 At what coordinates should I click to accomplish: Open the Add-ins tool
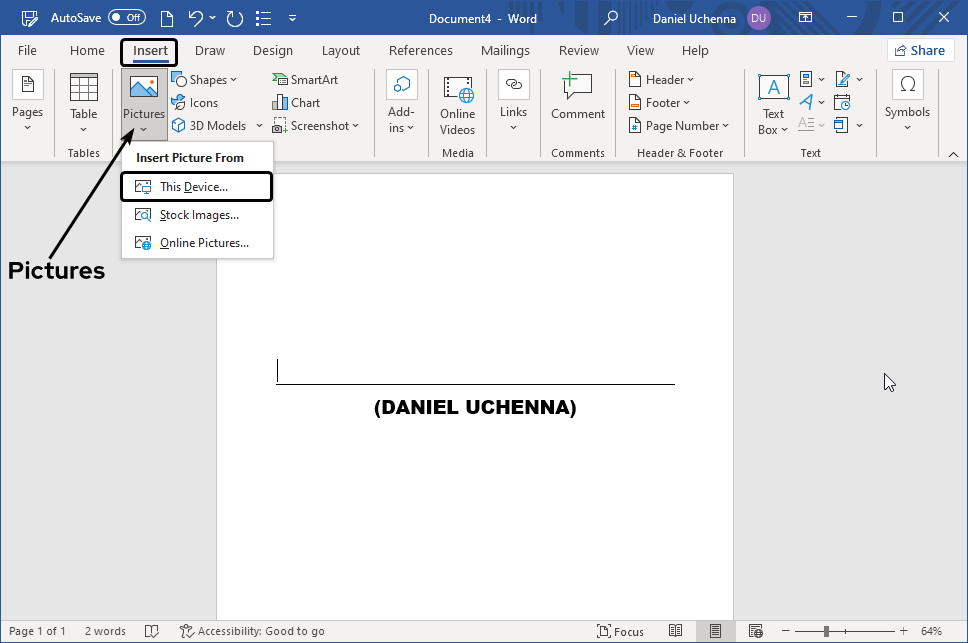tap(401, 100)
